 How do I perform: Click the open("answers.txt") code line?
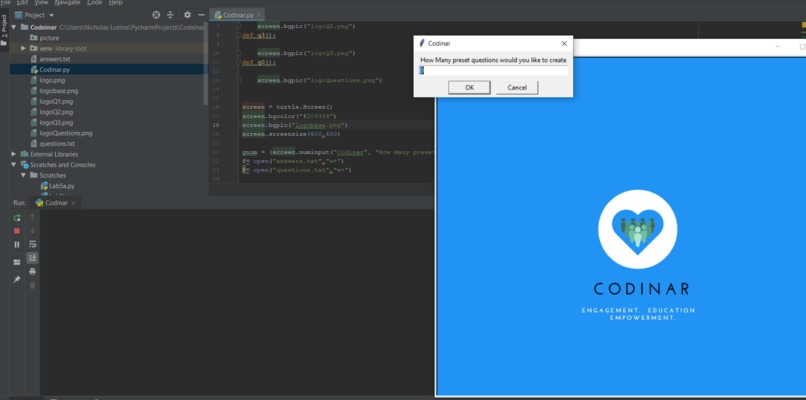[x=293, y=161]
